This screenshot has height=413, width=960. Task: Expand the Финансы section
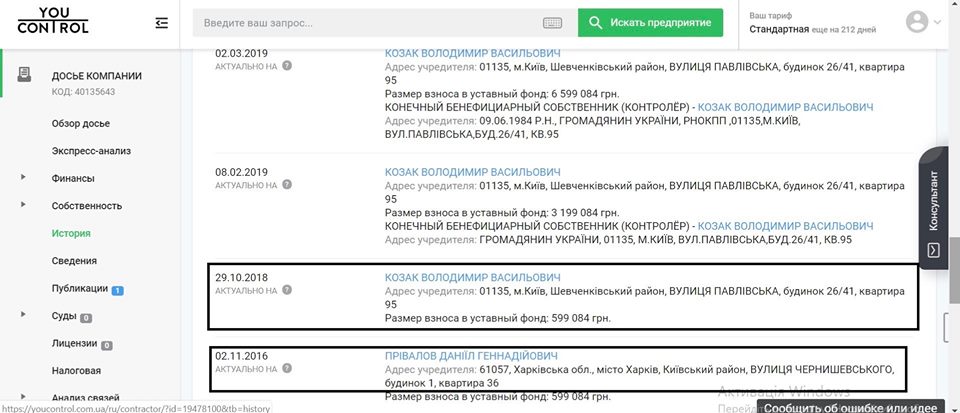click(x=23, y=178)
